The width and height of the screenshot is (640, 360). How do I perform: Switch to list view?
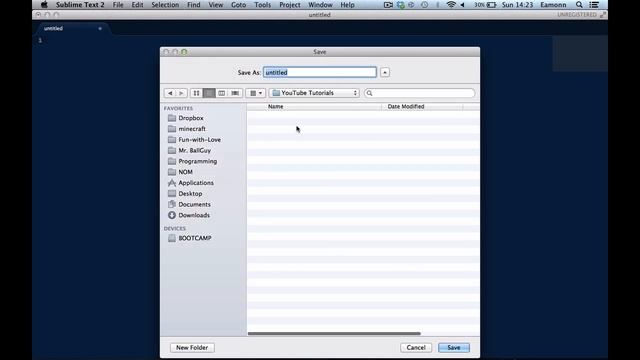(x=209, y=93)
